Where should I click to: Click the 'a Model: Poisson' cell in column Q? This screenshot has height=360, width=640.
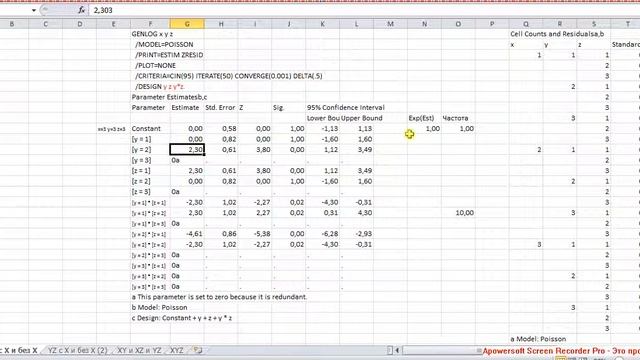tap(538, 339)
